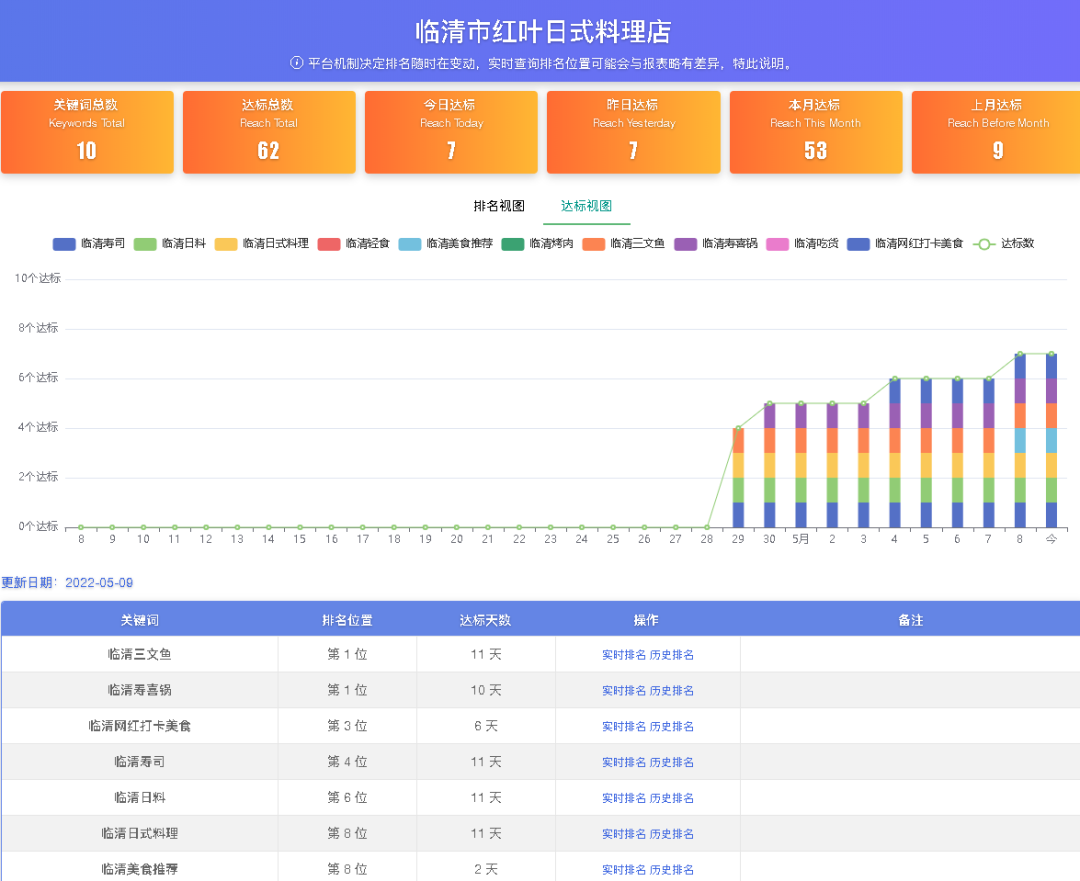Open 实时排名 for 临清寿司

(624, 763)
